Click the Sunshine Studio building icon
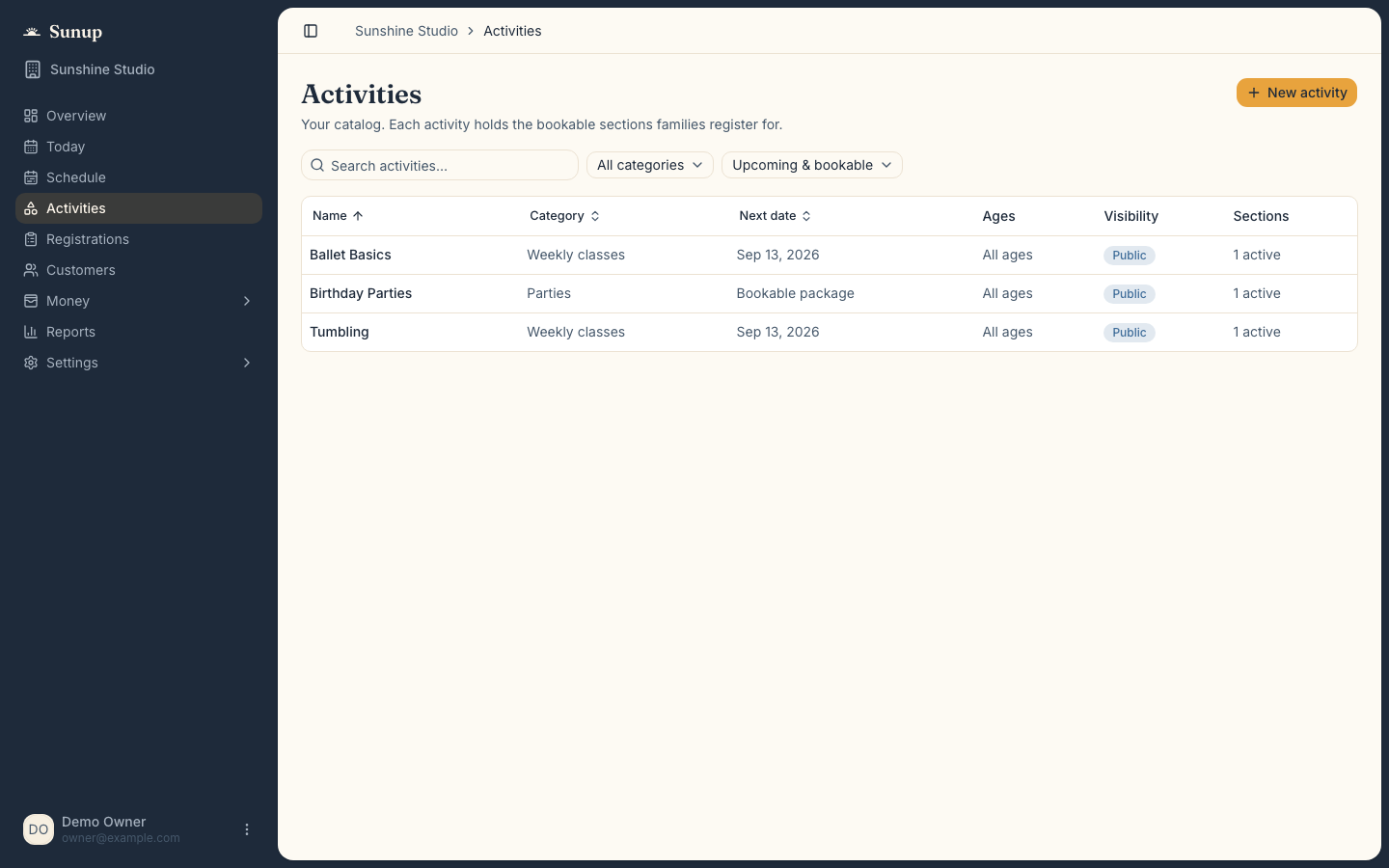 [x=33, y=69]
